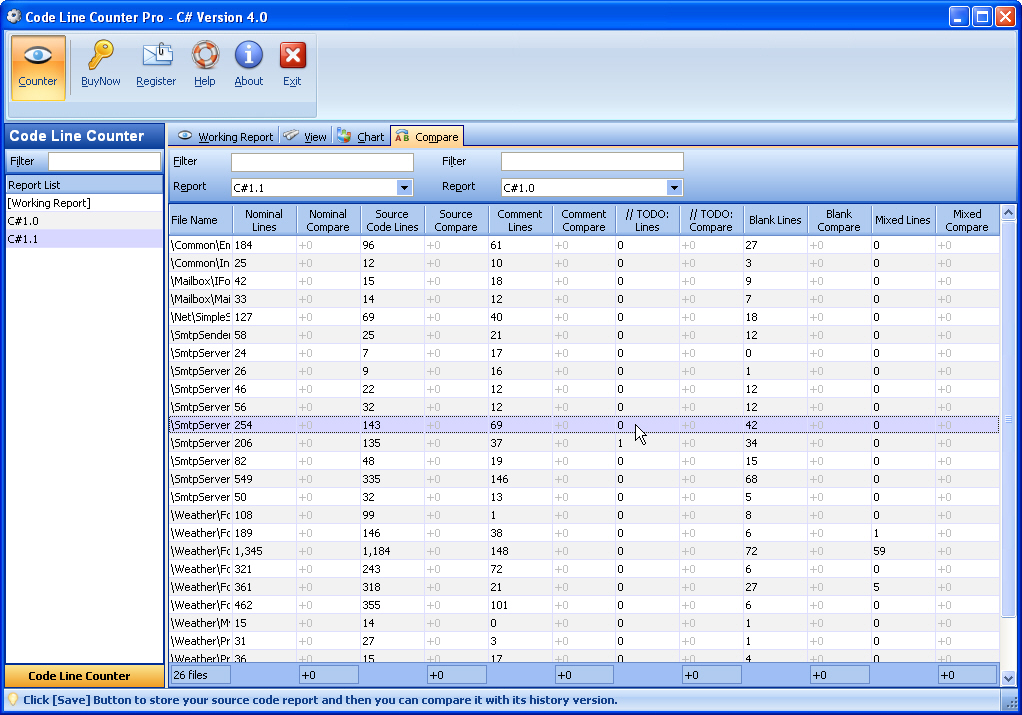Show About info icon
This screenshot has height=715, width=1022.
click(249, 55)
